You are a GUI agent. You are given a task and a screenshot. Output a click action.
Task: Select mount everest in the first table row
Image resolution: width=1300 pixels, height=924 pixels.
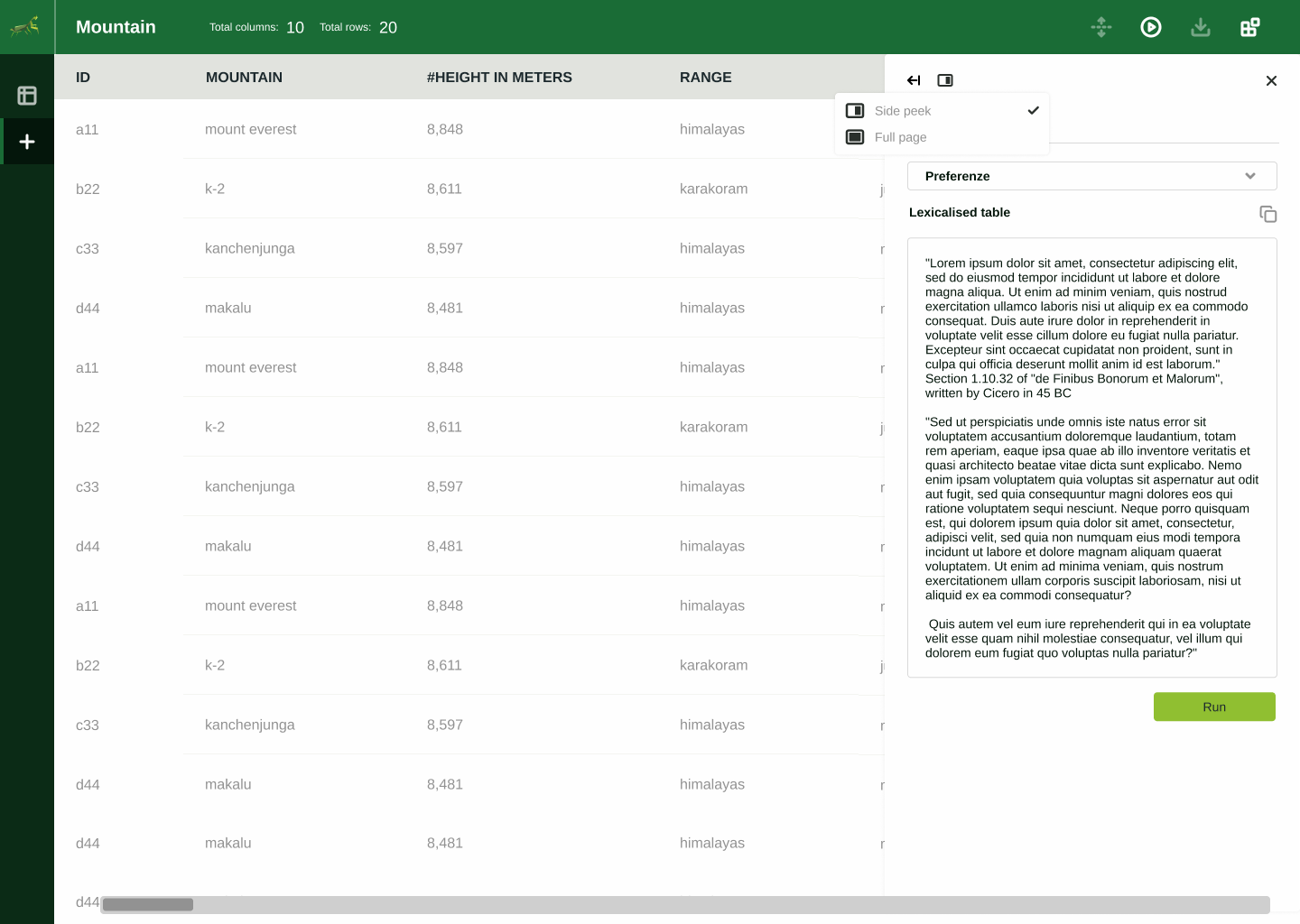pyautogui.click(x=251, y=130)
